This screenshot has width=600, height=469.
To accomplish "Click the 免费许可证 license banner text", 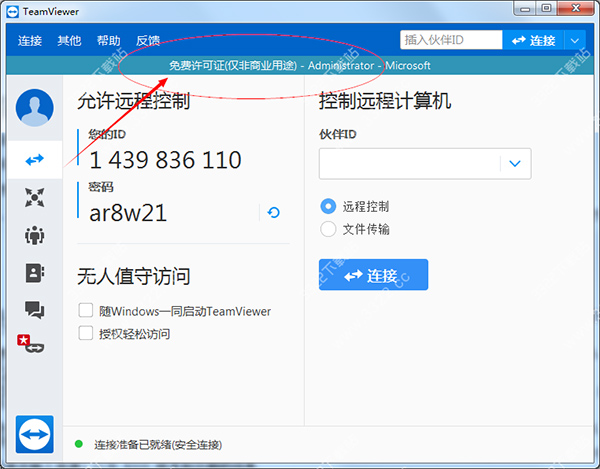I will tap(233, 66).
